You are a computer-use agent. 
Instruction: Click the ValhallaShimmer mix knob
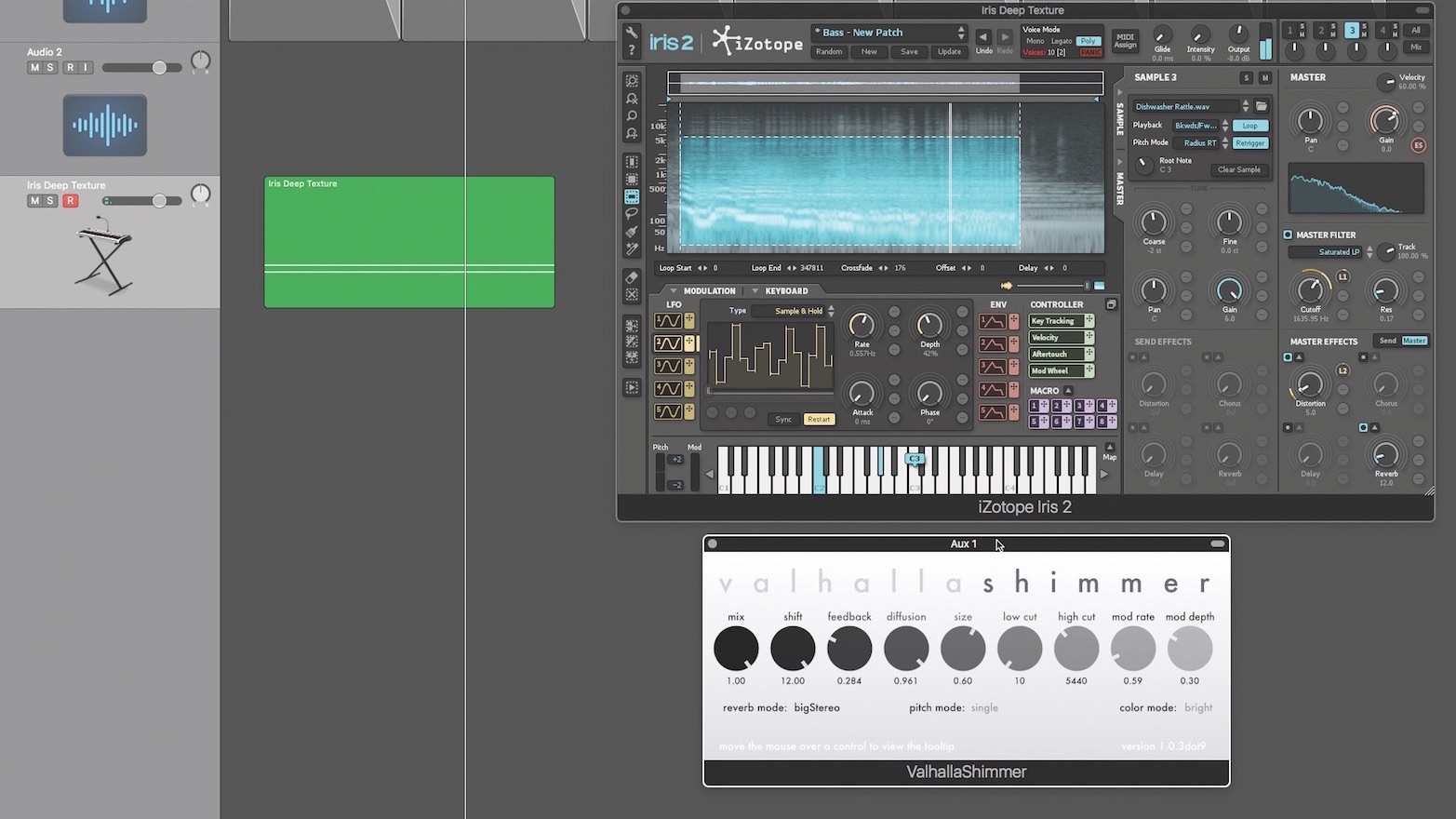coord(736,648)
